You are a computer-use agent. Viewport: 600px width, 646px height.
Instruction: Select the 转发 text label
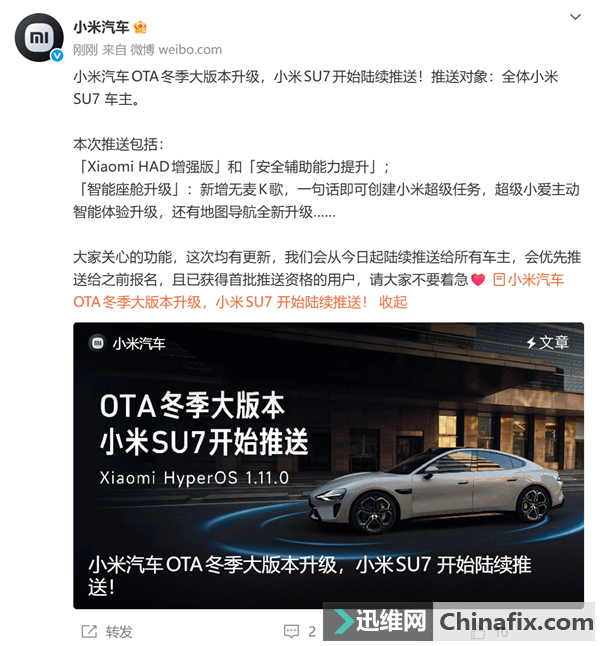tap(119, 632)
